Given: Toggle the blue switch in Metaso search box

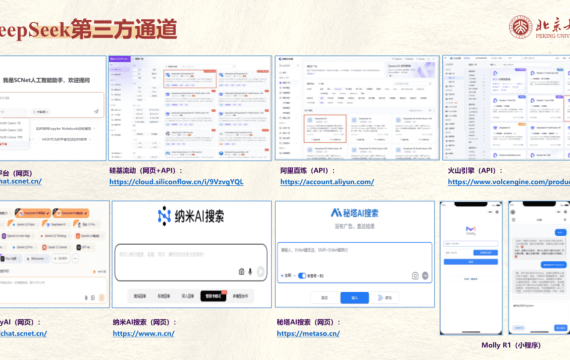Looking at the screenshot, I should (302, 276).
